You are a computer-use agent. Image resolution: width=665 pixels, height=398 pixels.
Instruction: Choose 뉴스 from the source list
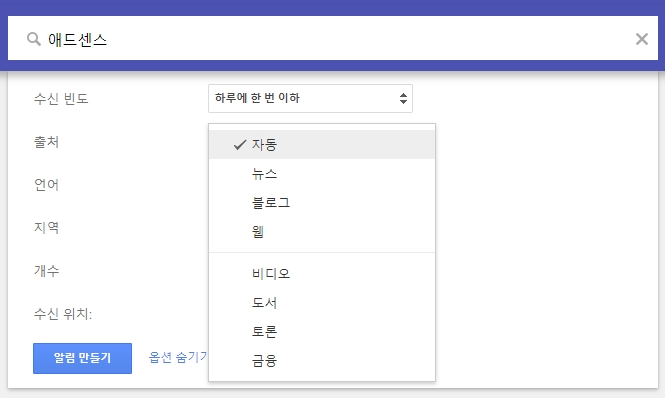coord(322,174)
